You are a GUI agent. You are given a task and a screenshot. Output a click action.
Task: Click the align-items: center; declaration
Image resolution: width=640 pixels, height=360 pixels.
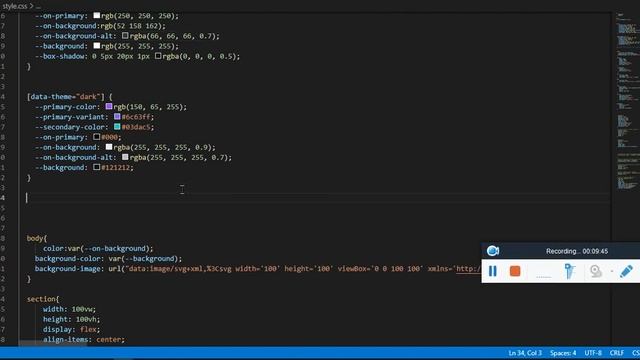tap(84, 340)
